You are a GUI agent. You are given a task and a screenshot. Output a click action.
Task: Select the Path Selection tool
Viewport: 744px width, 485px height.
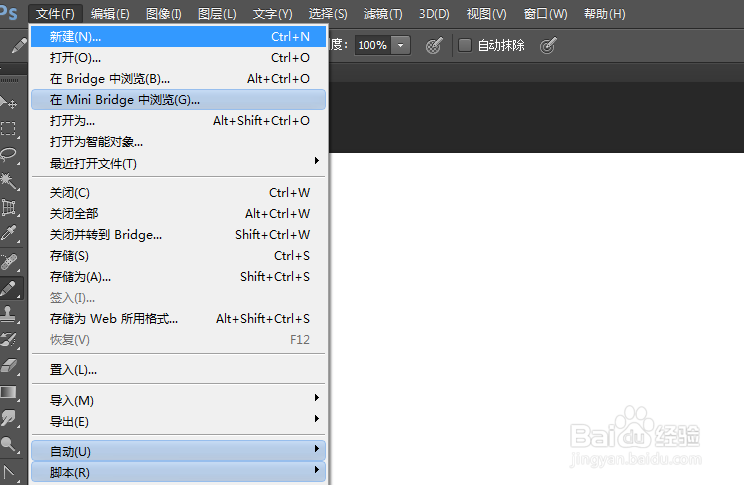pos(9,472)
